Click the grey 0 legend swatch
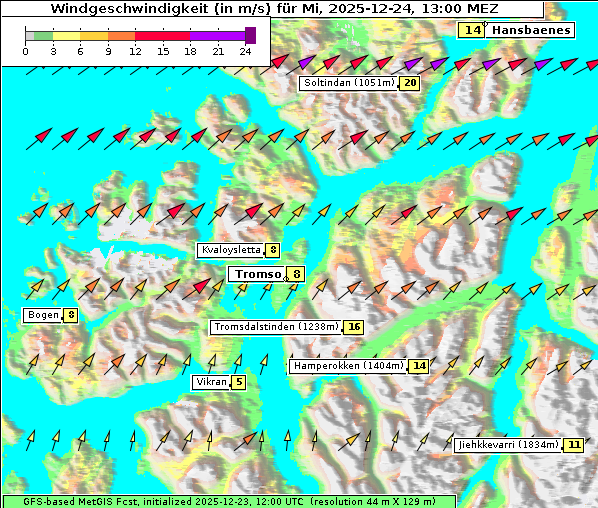Screen dimensions: 598x508 [x=30, y=36]
